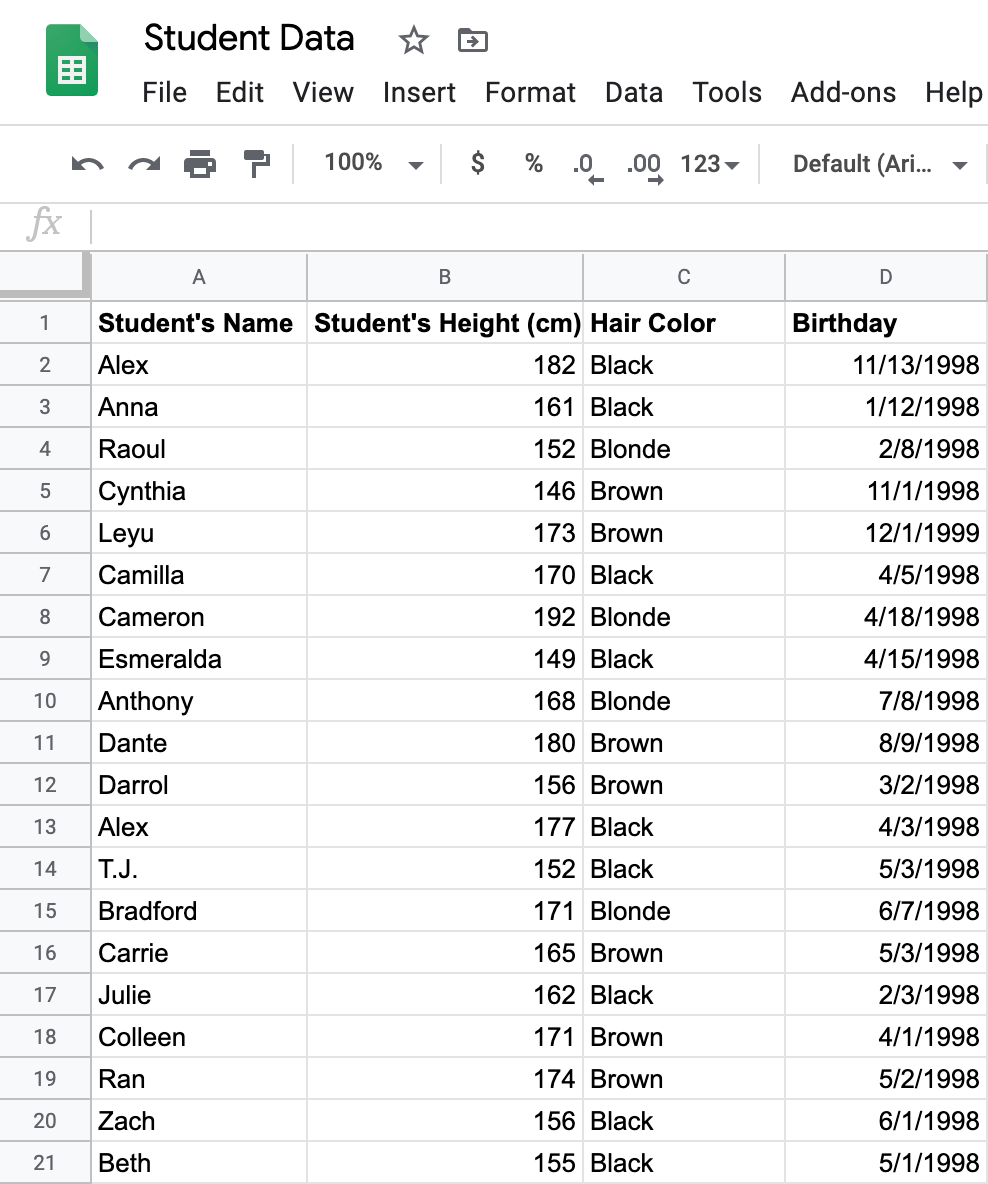Select the Student's Name header cell
Screen dimensions: 988x1184
[x=199, y=323]
